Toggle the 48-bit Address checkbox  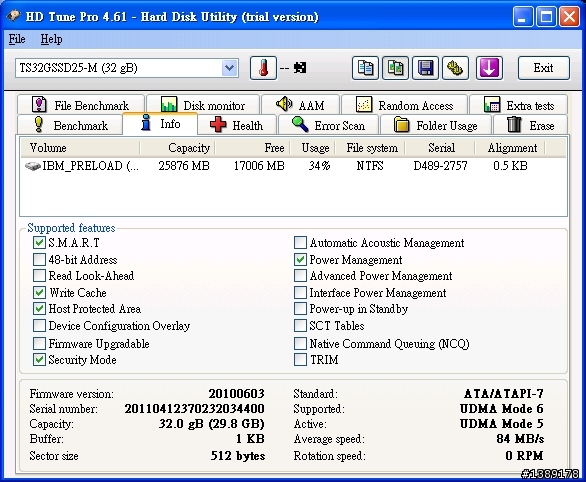pyautogui.click(x=39, y=259)
